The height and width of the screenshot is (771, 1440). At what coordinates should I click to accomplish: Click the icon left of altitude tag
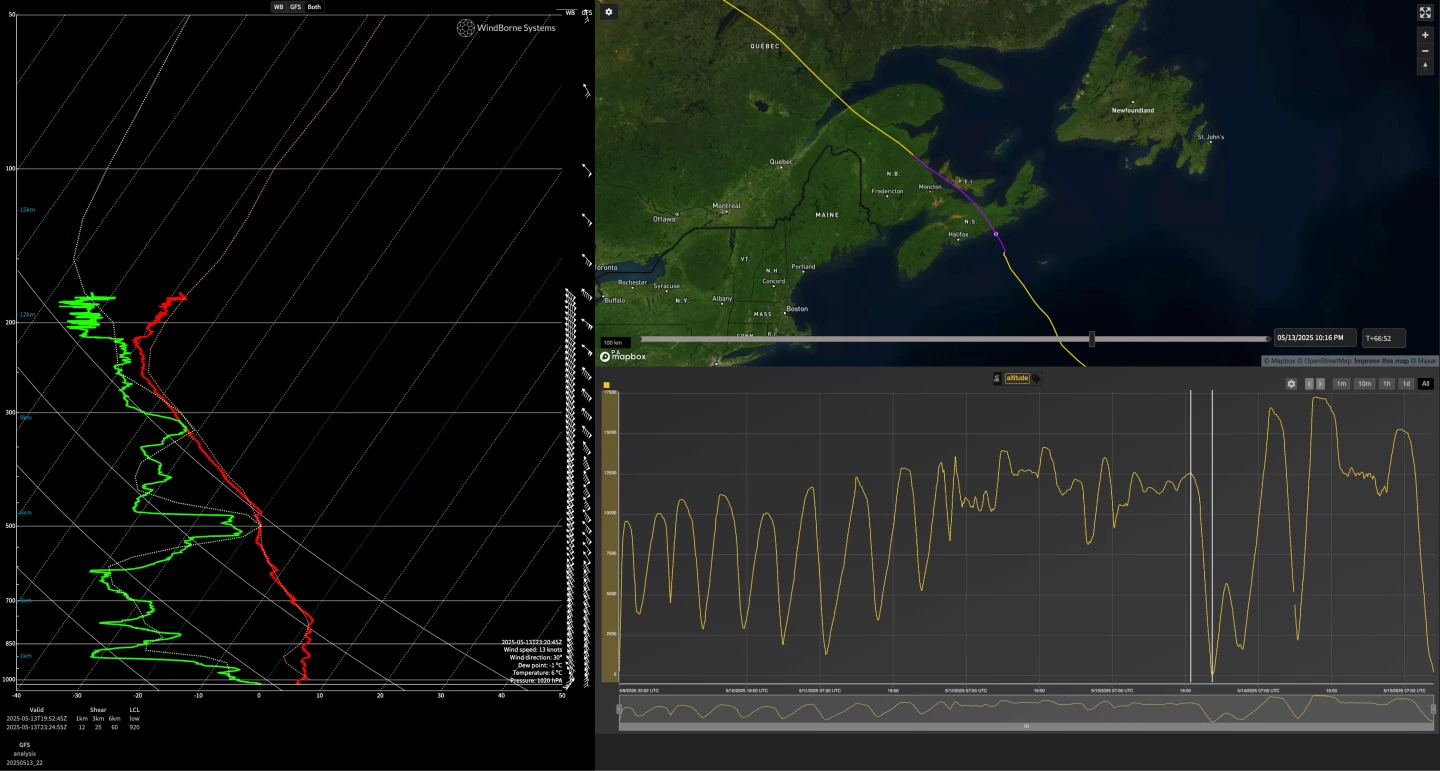click(x=996, y=378)
